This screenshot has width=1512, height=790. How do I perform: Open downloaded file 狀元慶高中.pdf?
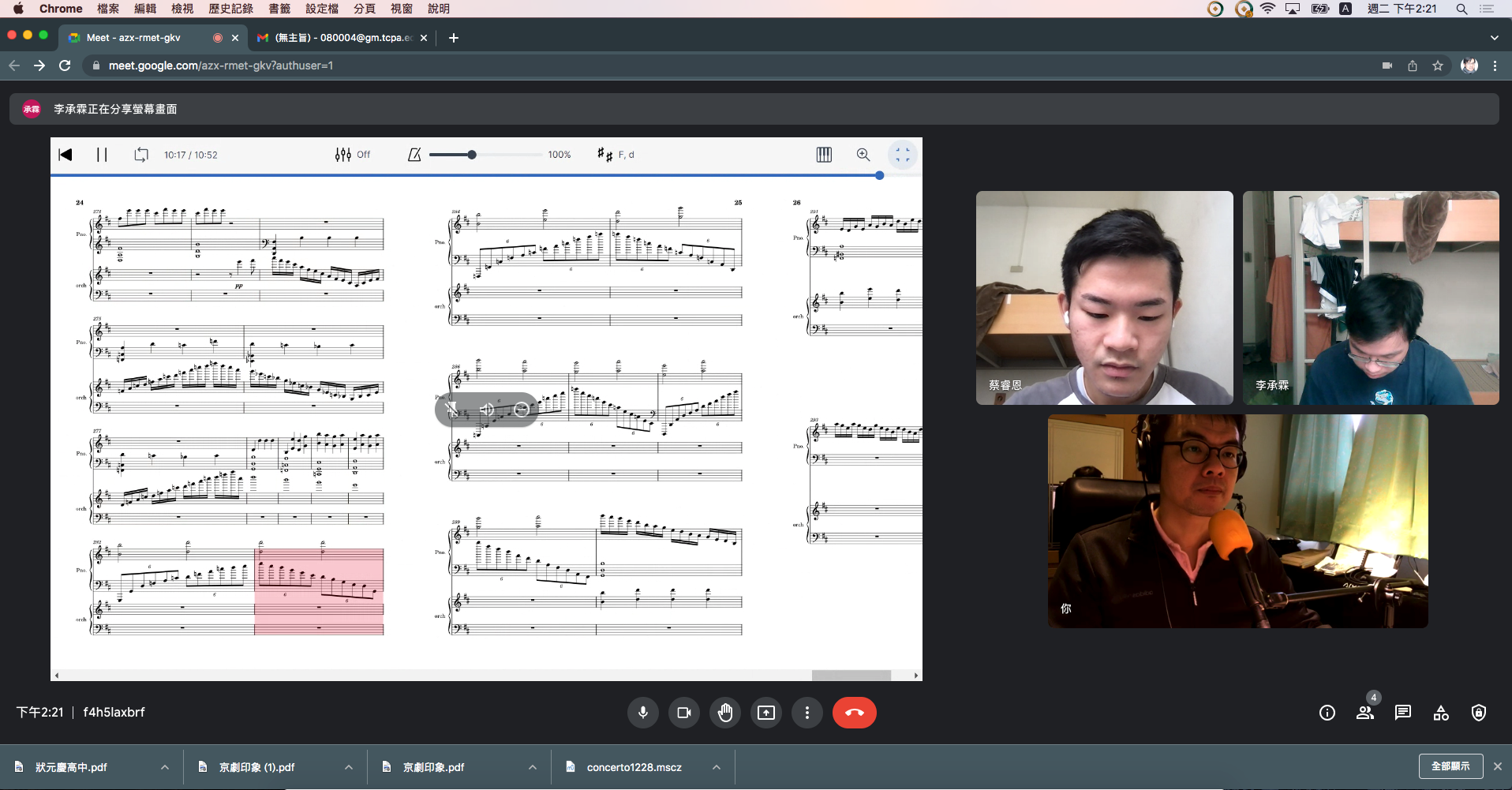tap(71, 767)
